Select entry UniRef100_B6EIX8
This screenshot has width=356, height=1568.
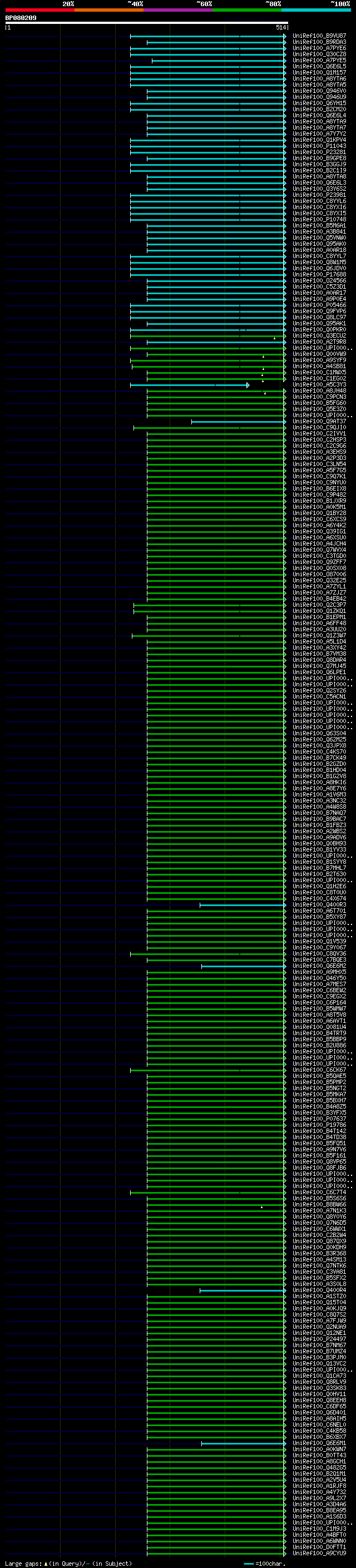pyautogui.click(x=319, y=489)
